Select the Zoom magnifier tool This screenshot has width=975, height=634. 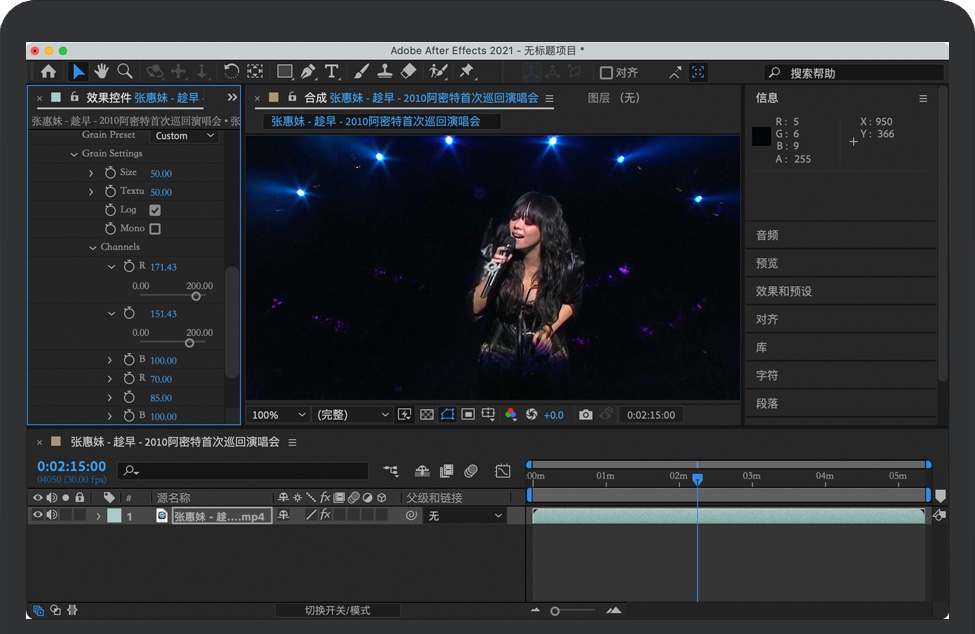click(125, 71)
